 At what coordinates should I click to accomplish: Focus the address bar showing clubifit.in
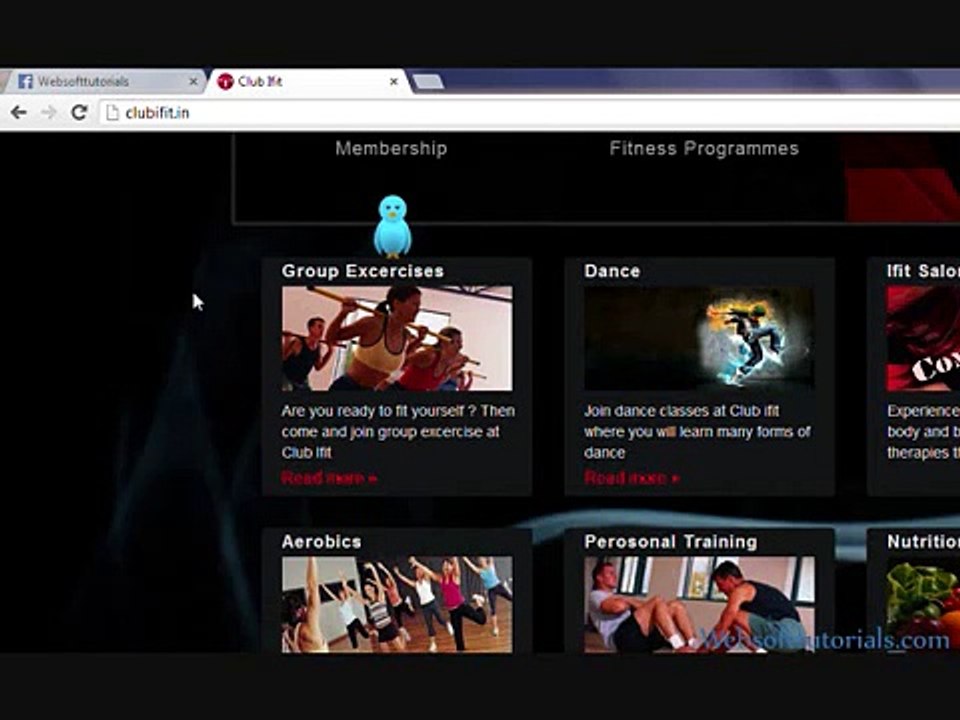click(x=527, y=113)
